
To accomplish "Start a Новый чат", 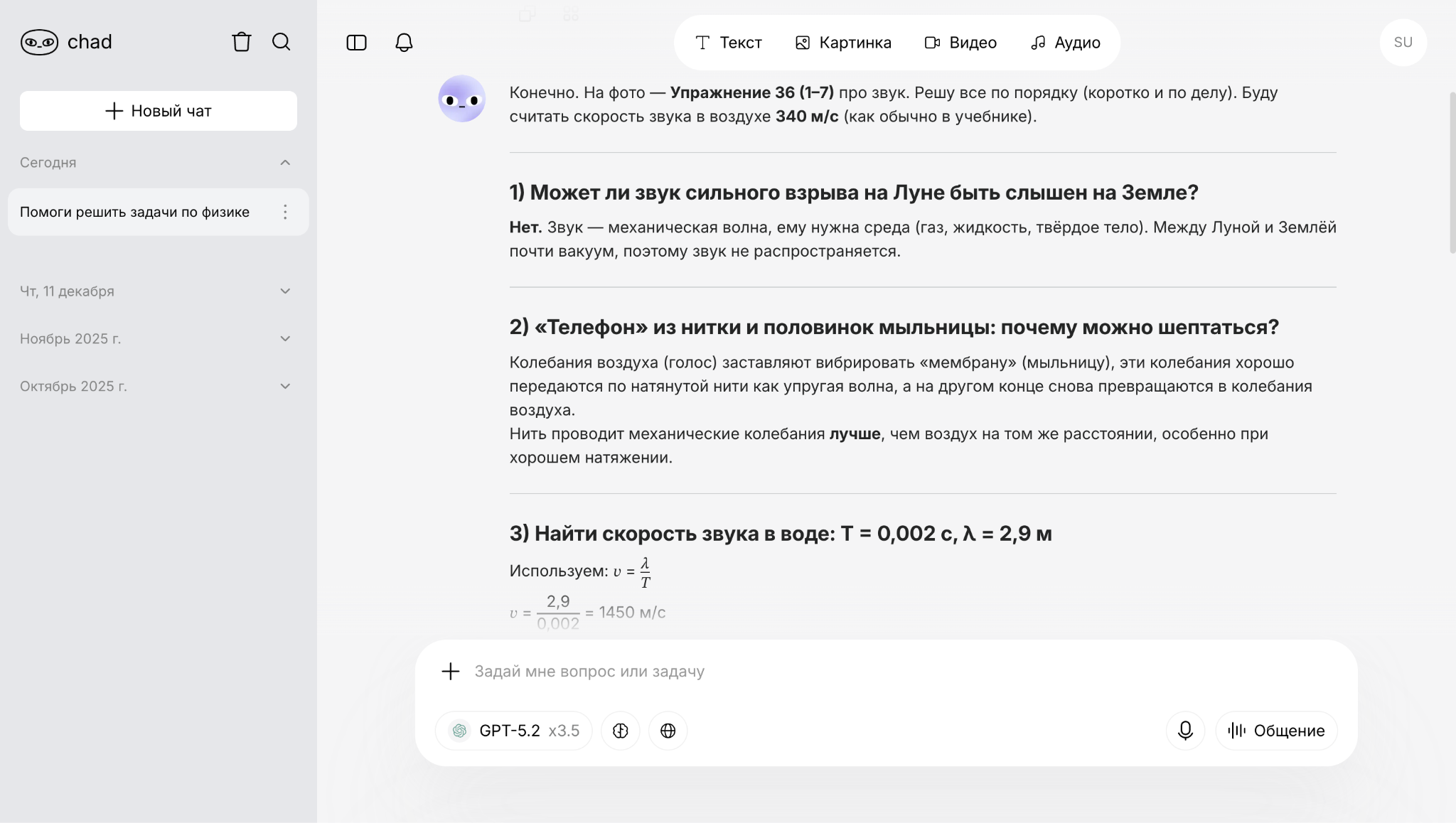I will [159, 111].
